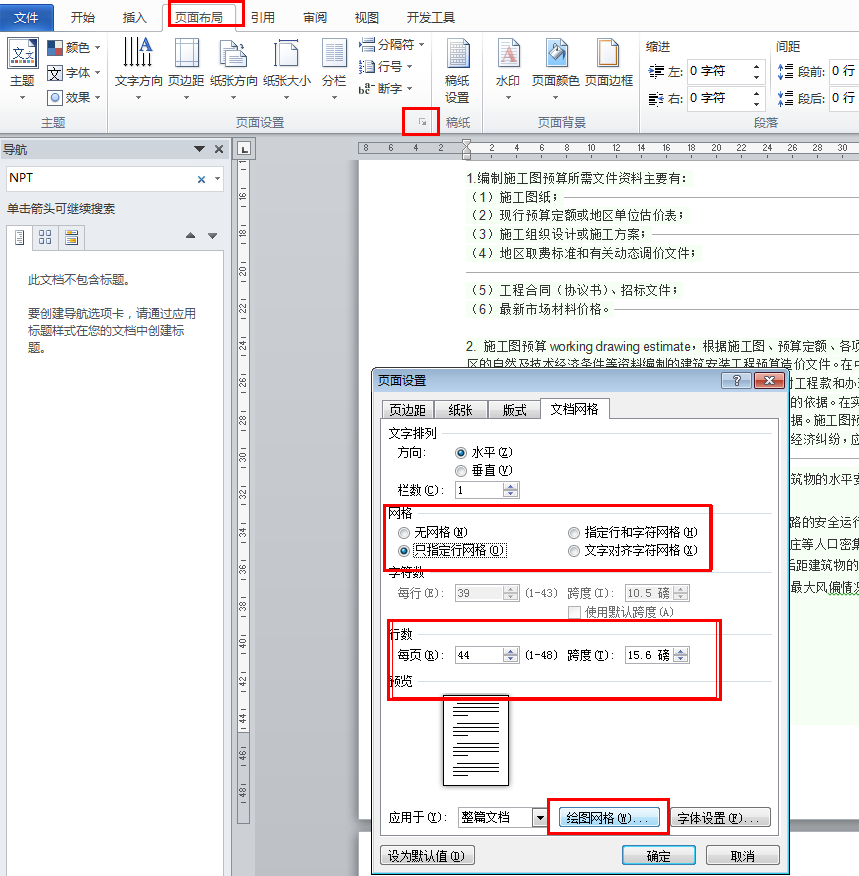Image resolution: width=859 pixels, height=876 pixels.
Task: Open the 水印 watermark icon
Action: 508,54
